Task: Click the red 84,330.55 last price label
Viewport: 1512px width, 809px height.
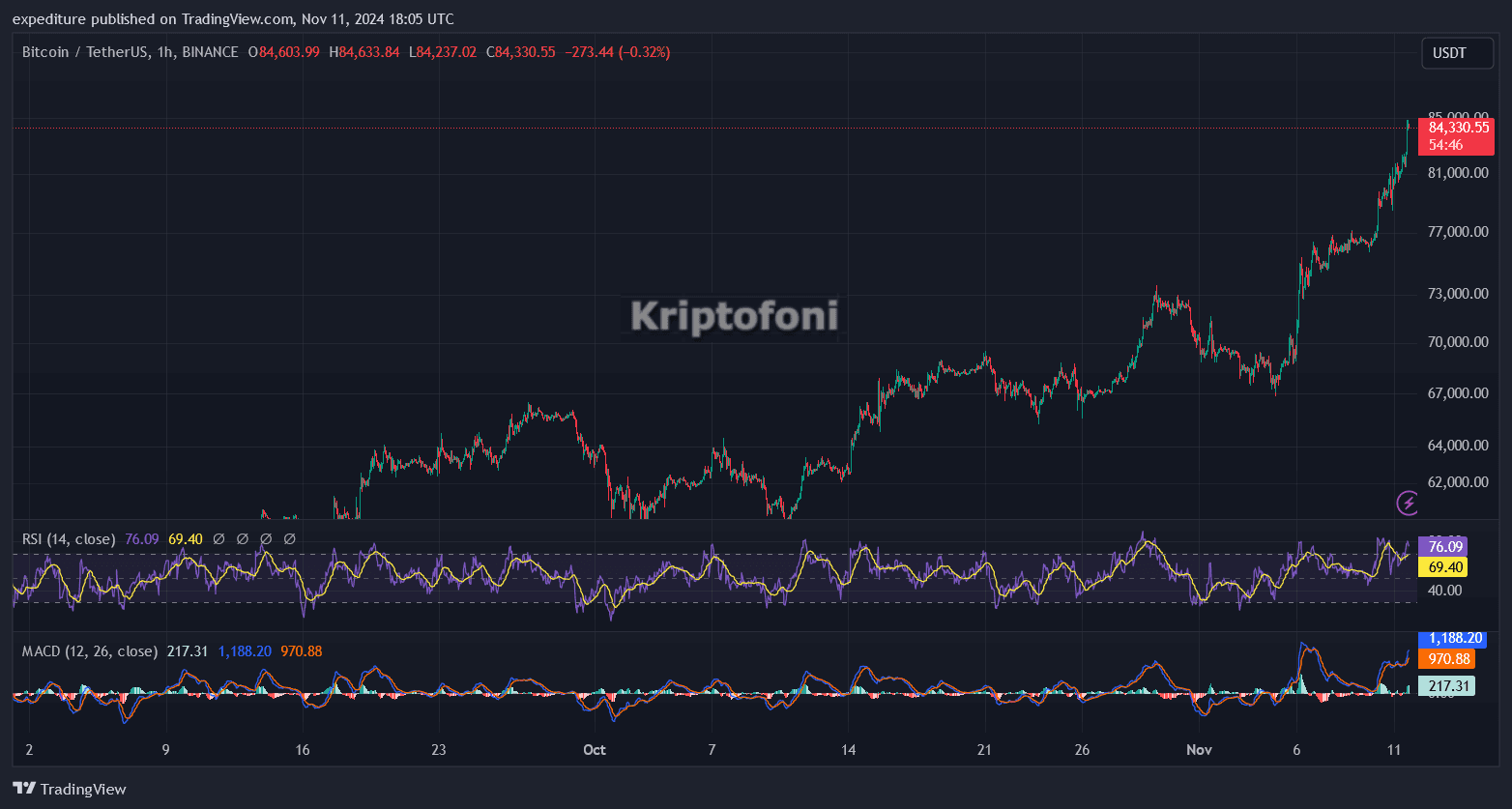Action: 1457,127
